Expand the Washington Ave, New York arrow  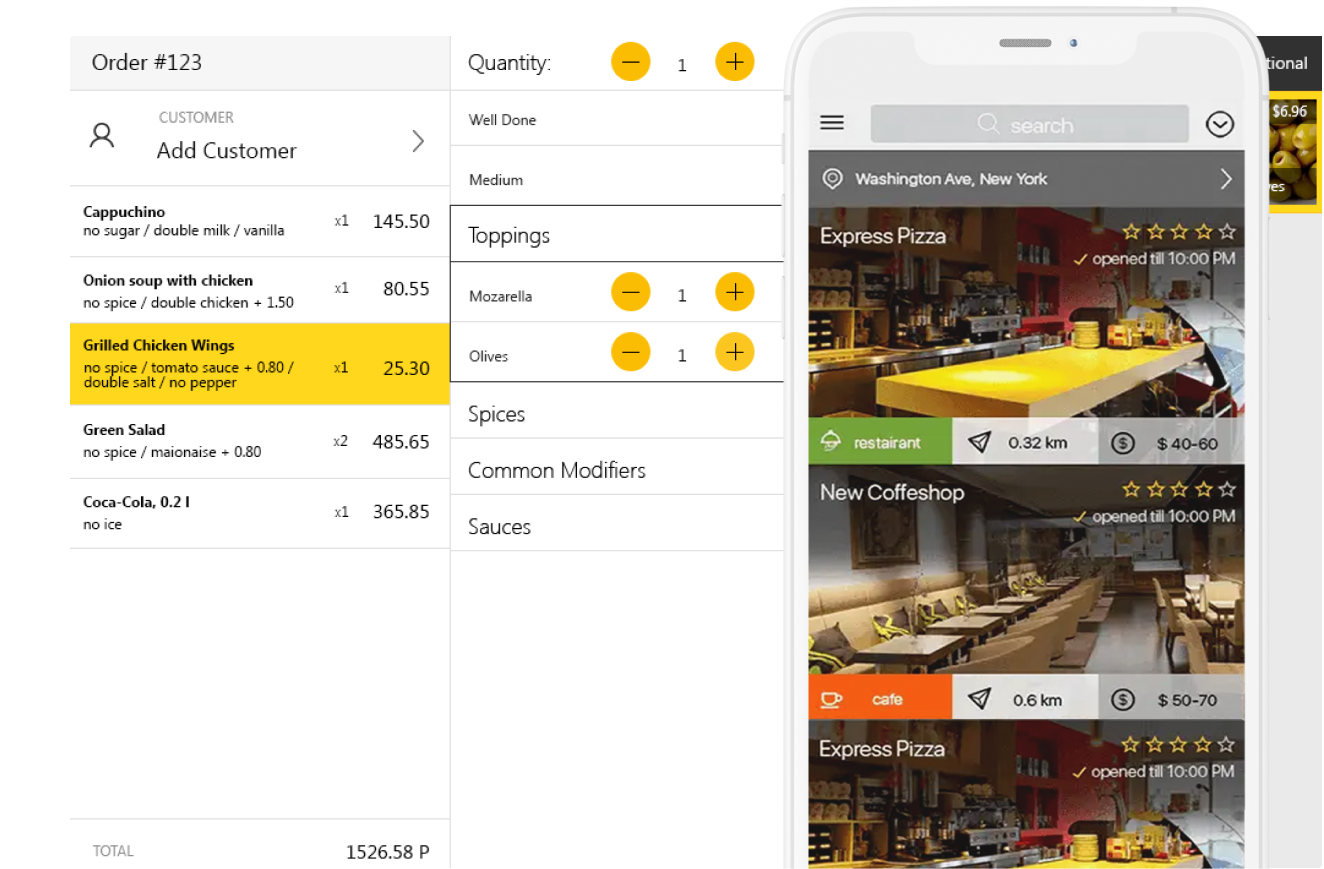[x=1226, y=179]
